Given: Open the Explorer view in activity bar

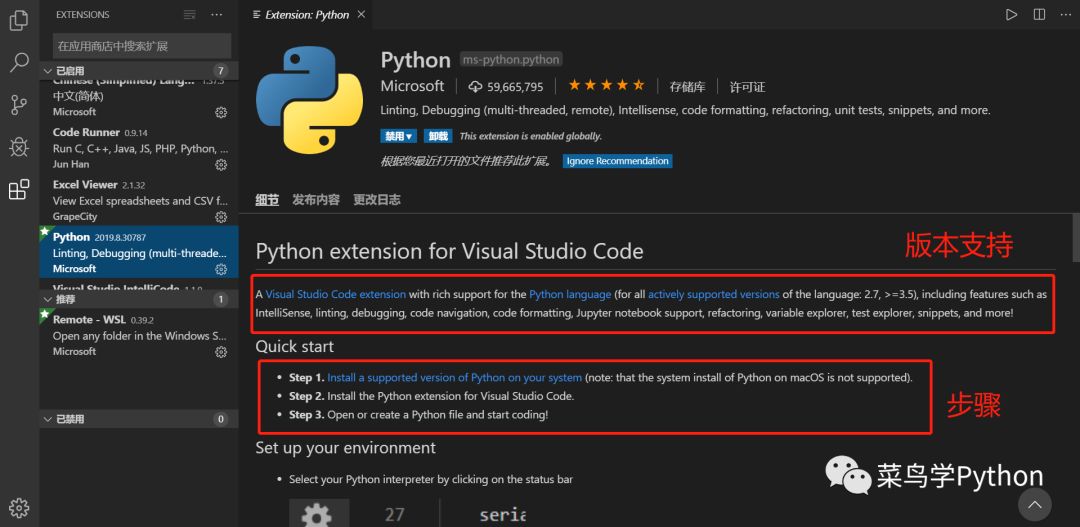Looking at the screenshot, I should [19, 20].
